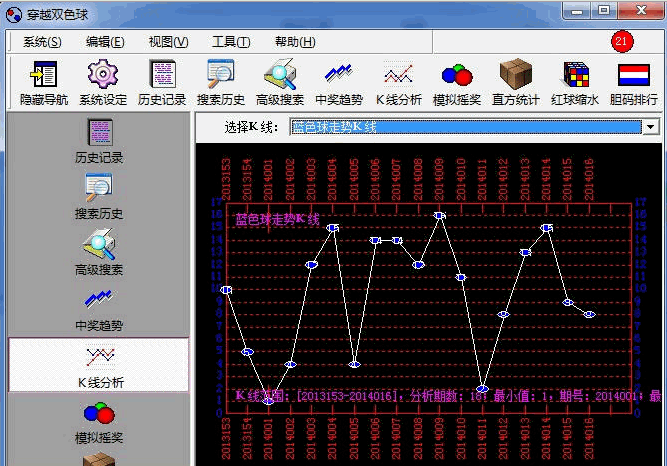
Task: Click the data point at period 2014005
Action: pyautogui.click(x=354, y=364)
